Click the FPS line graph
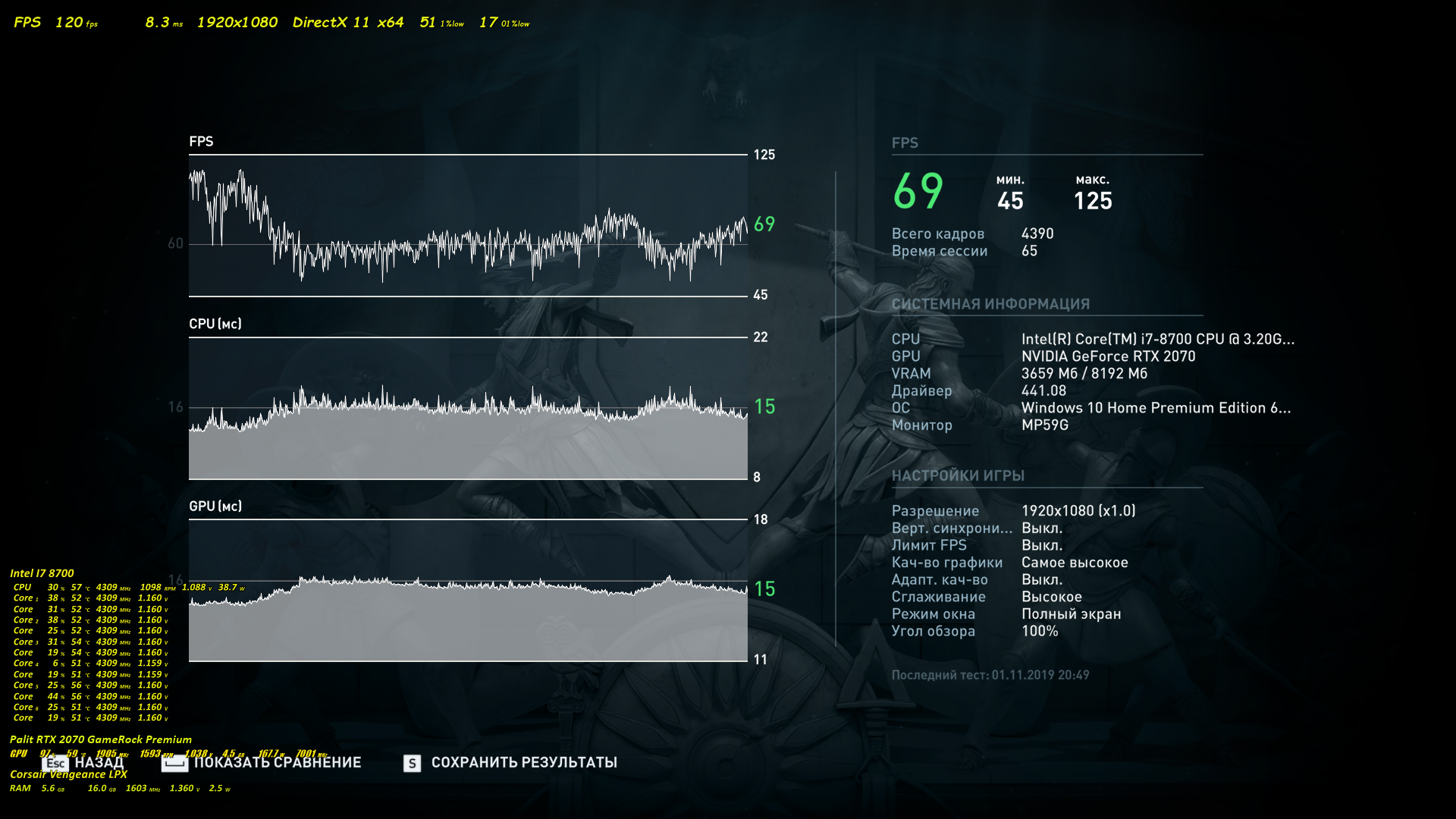Viewport: 1456px width, 819px height. point(468,227)
